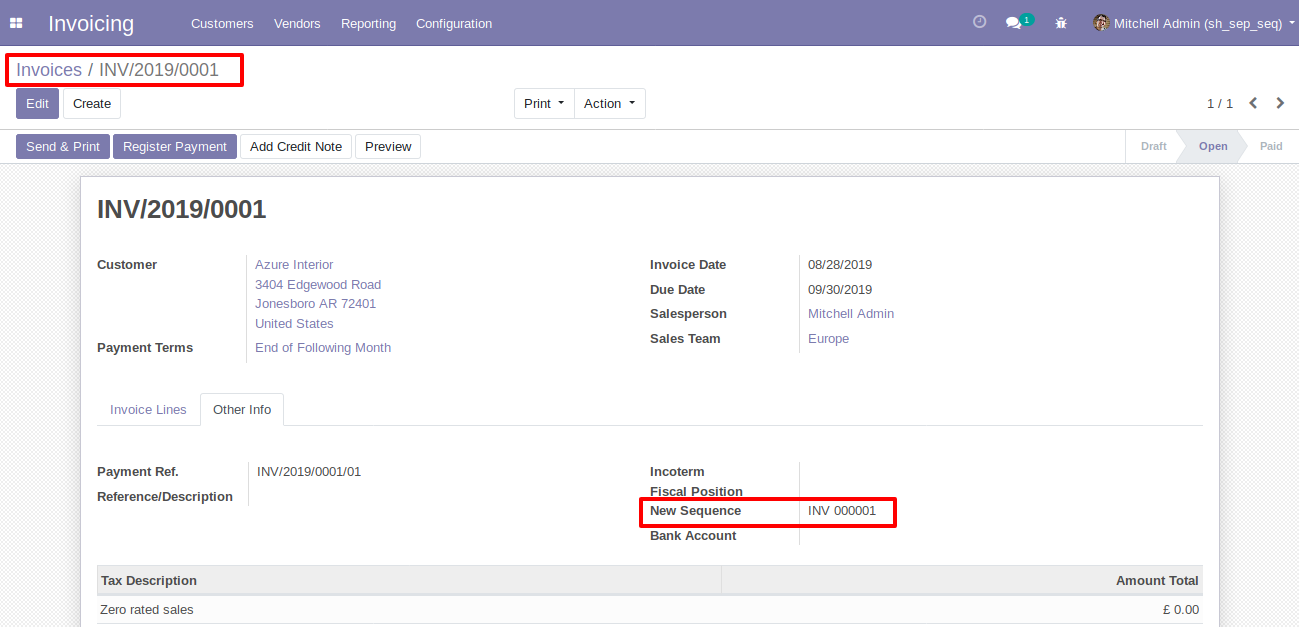Expand the Print dropdown
The height and width of the screenshot is (627, 1299).
click(544, 104)
